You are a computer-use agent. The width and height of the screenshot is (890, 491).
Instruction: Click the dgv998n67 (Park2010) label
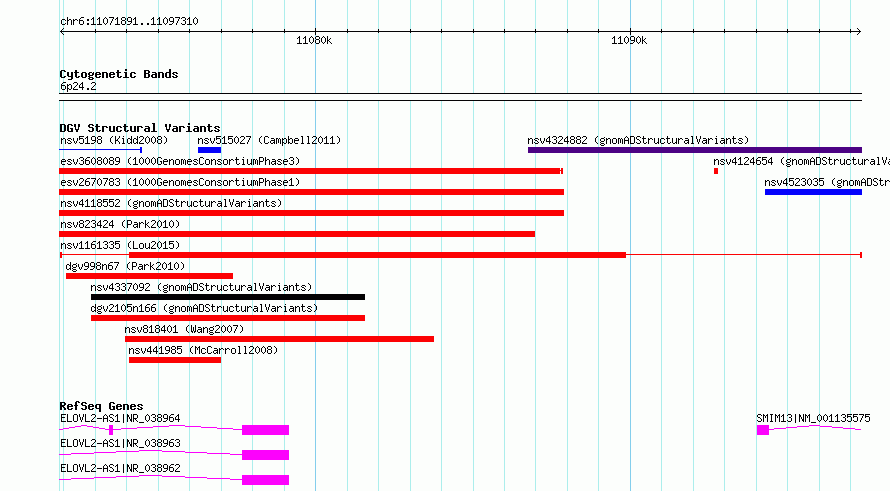click(x=125, y=266)
